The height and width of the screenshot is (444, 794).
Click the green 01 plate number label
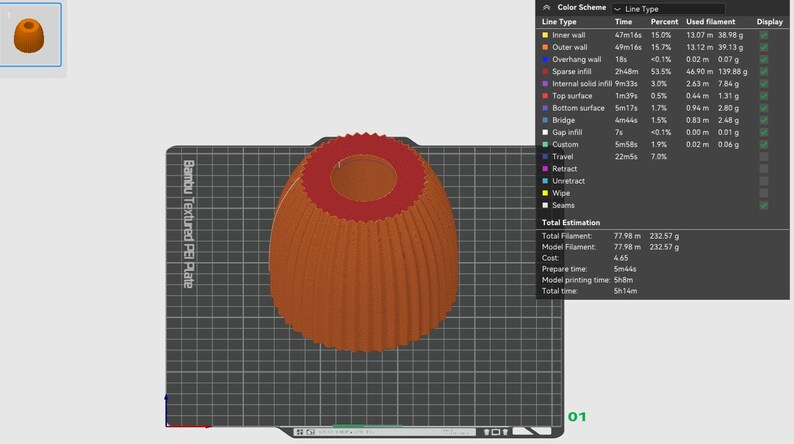pyautogui.click(x=577, y=417)
